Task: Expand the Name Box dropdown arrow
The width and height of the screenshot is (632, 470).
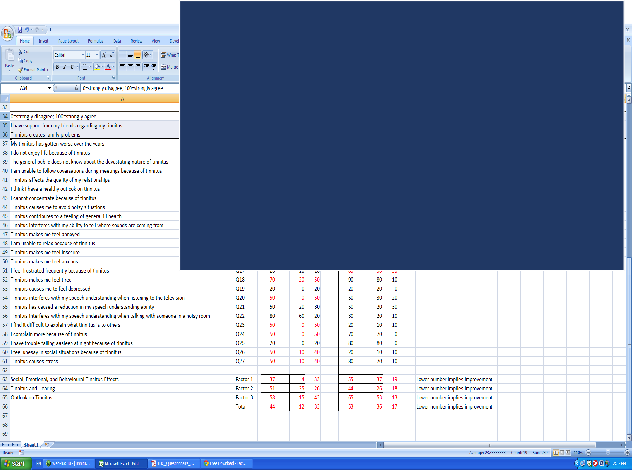Action: tap(49, 88)
